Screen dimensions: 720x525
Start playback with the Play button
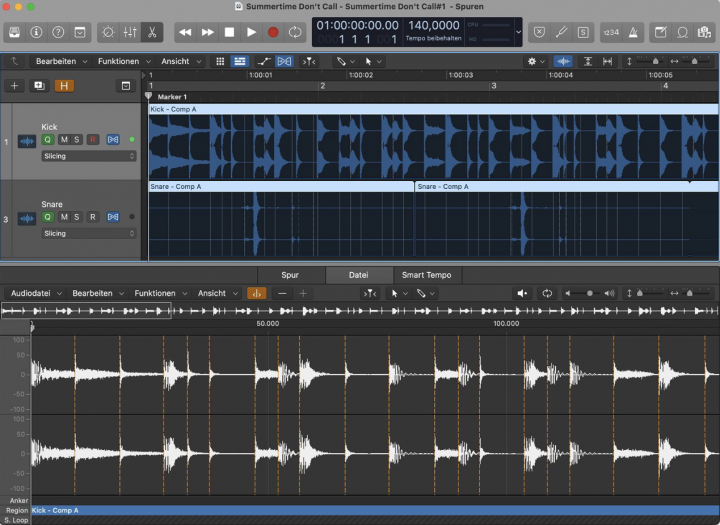(x=251, y=32)
